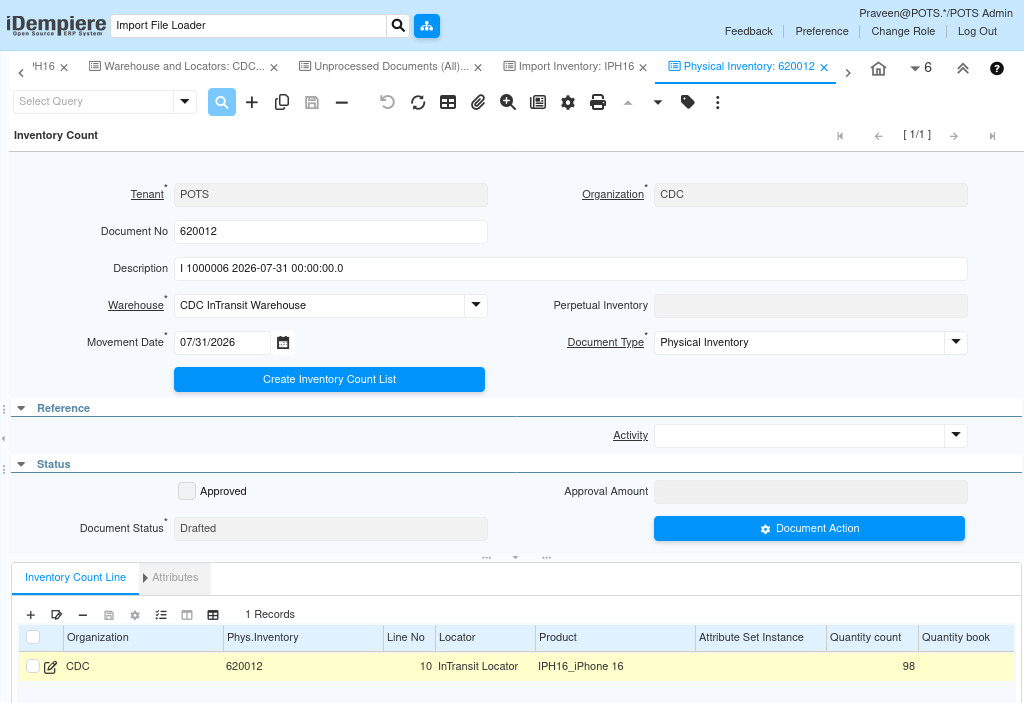The image size is (1024, 703).
Task: Toggle grid view in main toolbar
Action: click(448, 103)
